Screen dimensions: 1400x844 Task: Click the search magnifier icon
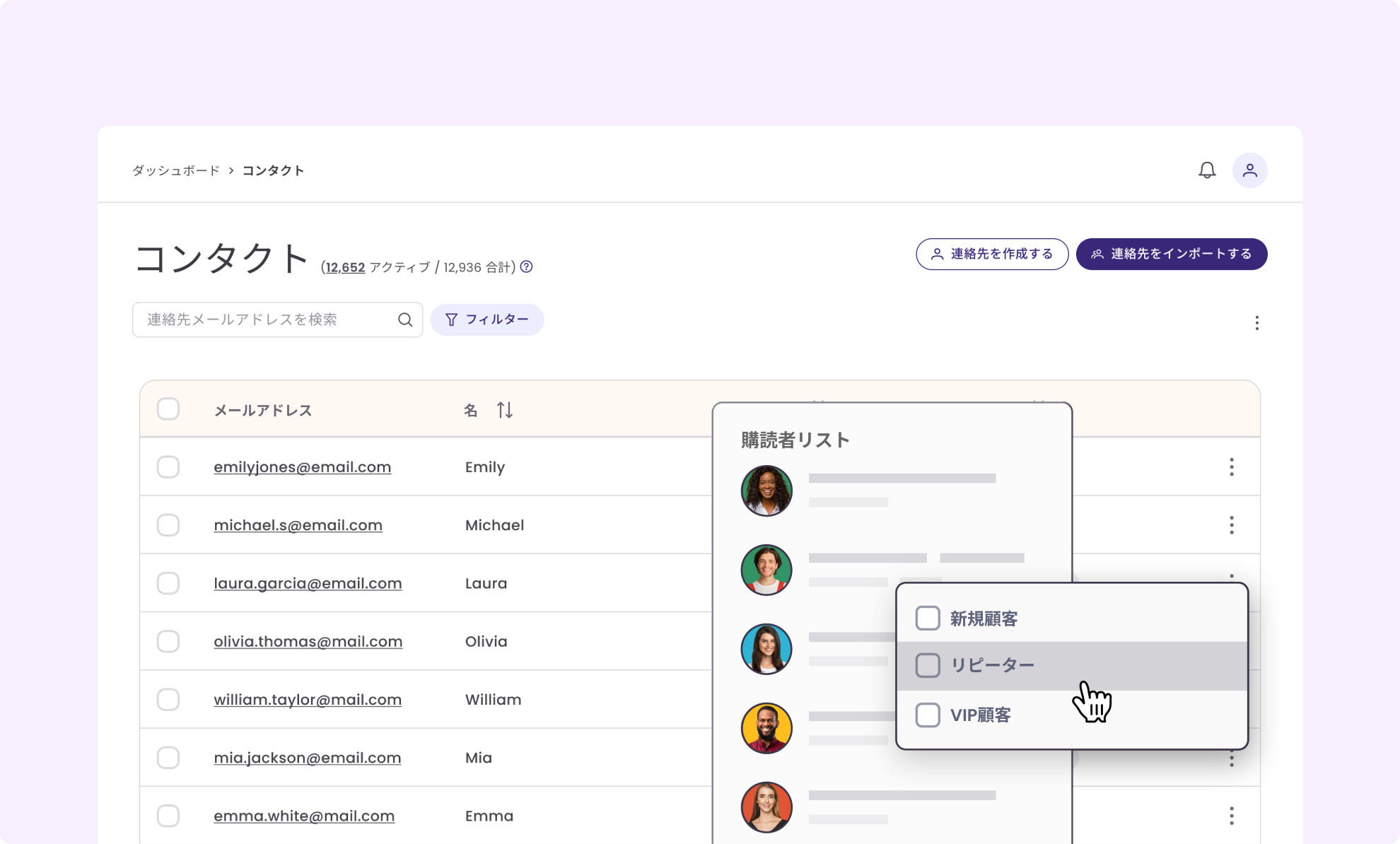[x=405, y=320]
